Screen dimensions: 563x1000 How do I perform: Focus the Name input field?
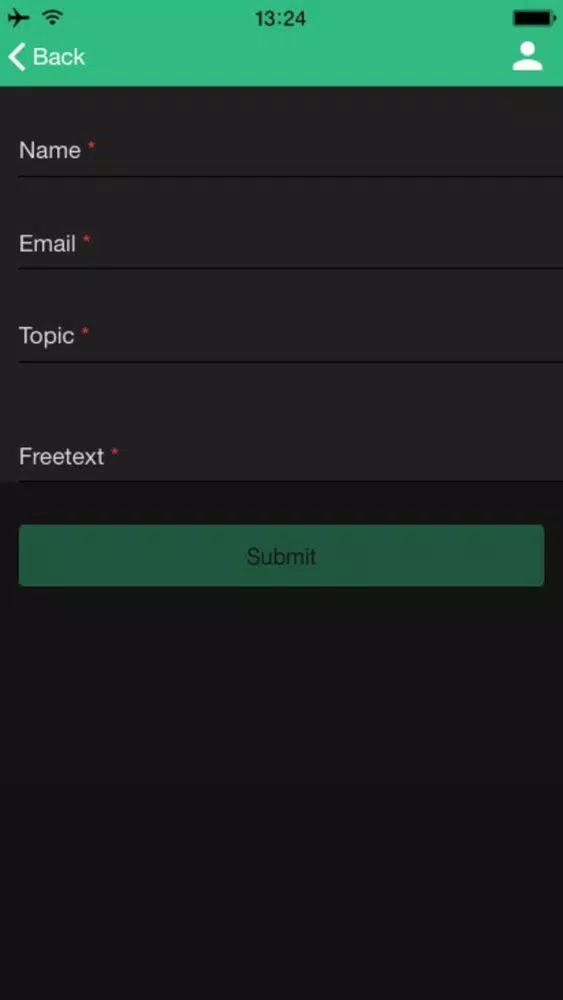coord(291,151)
